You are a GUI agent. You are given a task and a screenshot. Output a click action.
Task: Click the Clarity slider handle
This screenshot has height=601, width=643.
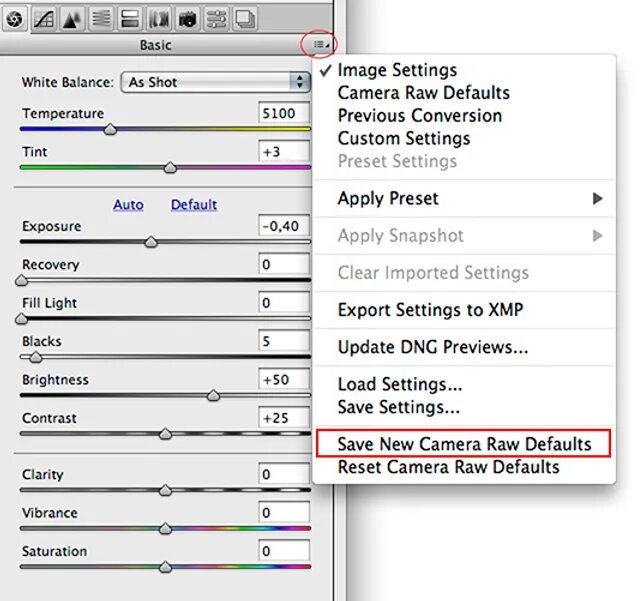pyautogui.click(x=165, y=490)
